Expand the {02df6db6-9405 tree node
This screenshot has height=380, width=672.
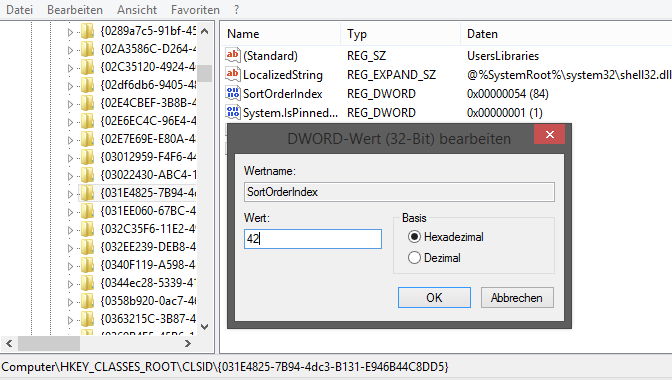point(70,86)
